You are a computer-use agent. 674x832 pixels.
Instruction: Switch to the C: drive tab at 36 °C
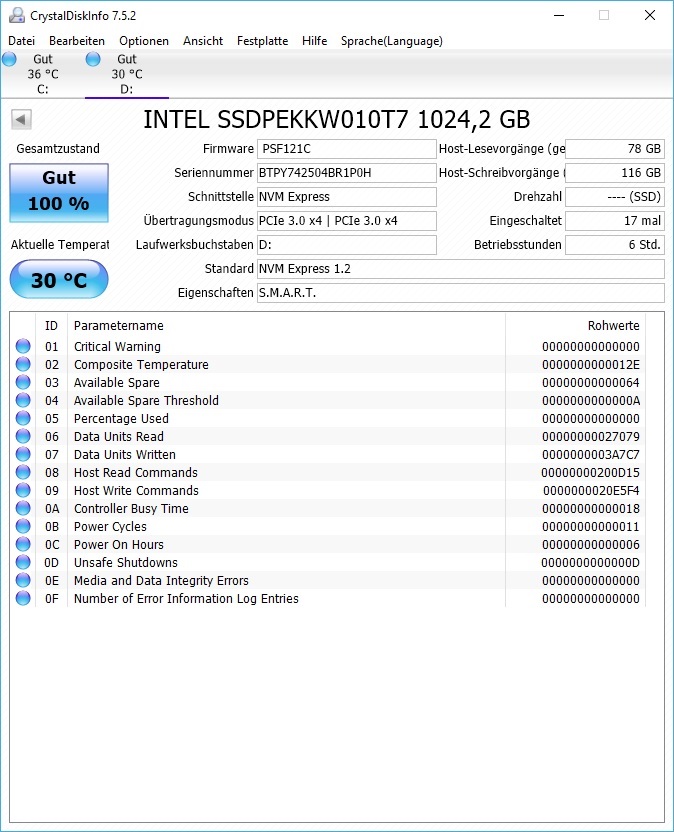click(x=42, y=74)
